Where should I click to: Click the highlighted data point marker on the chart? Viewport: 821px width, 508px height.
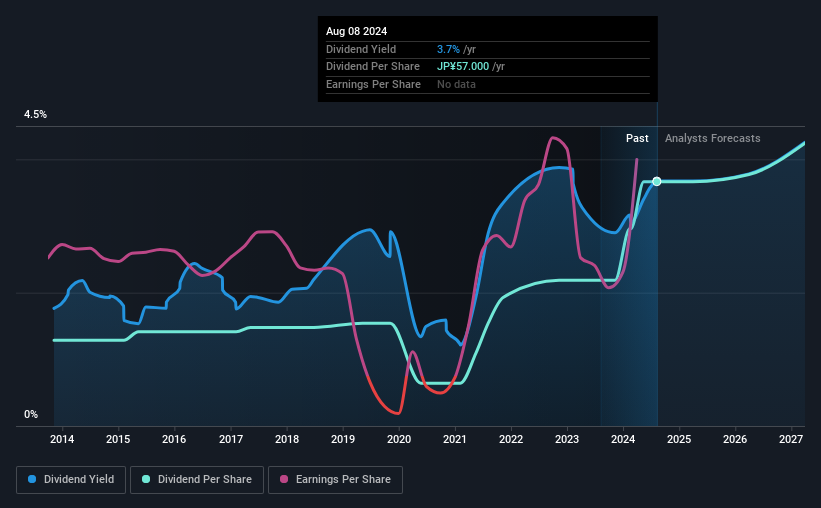(x=657, y=181)
